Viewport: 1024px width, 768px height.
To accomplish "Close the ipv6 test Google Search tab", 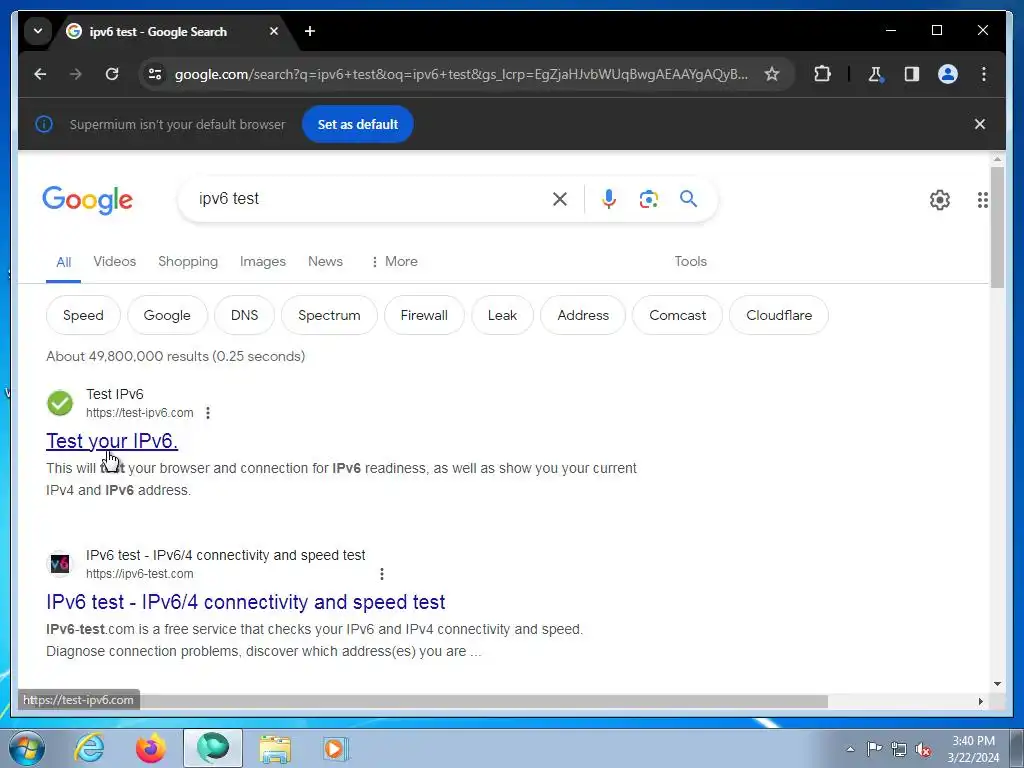I will (274, 31).
